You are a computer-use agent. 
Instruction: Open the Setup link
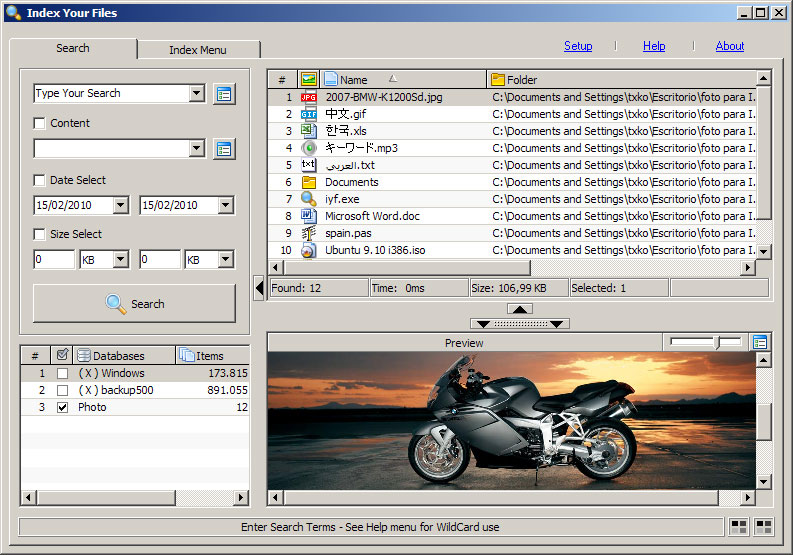[578, 46]
